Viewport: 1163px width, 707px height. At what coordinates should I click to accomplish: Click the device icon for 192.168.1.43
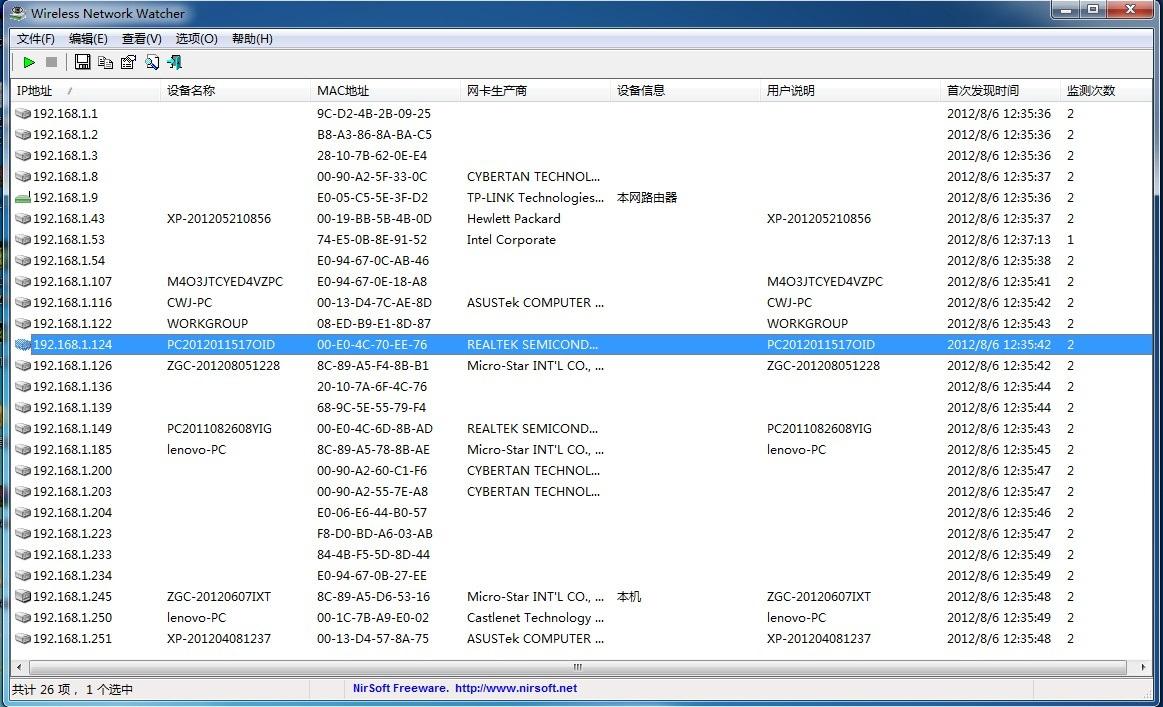point(23,219)
